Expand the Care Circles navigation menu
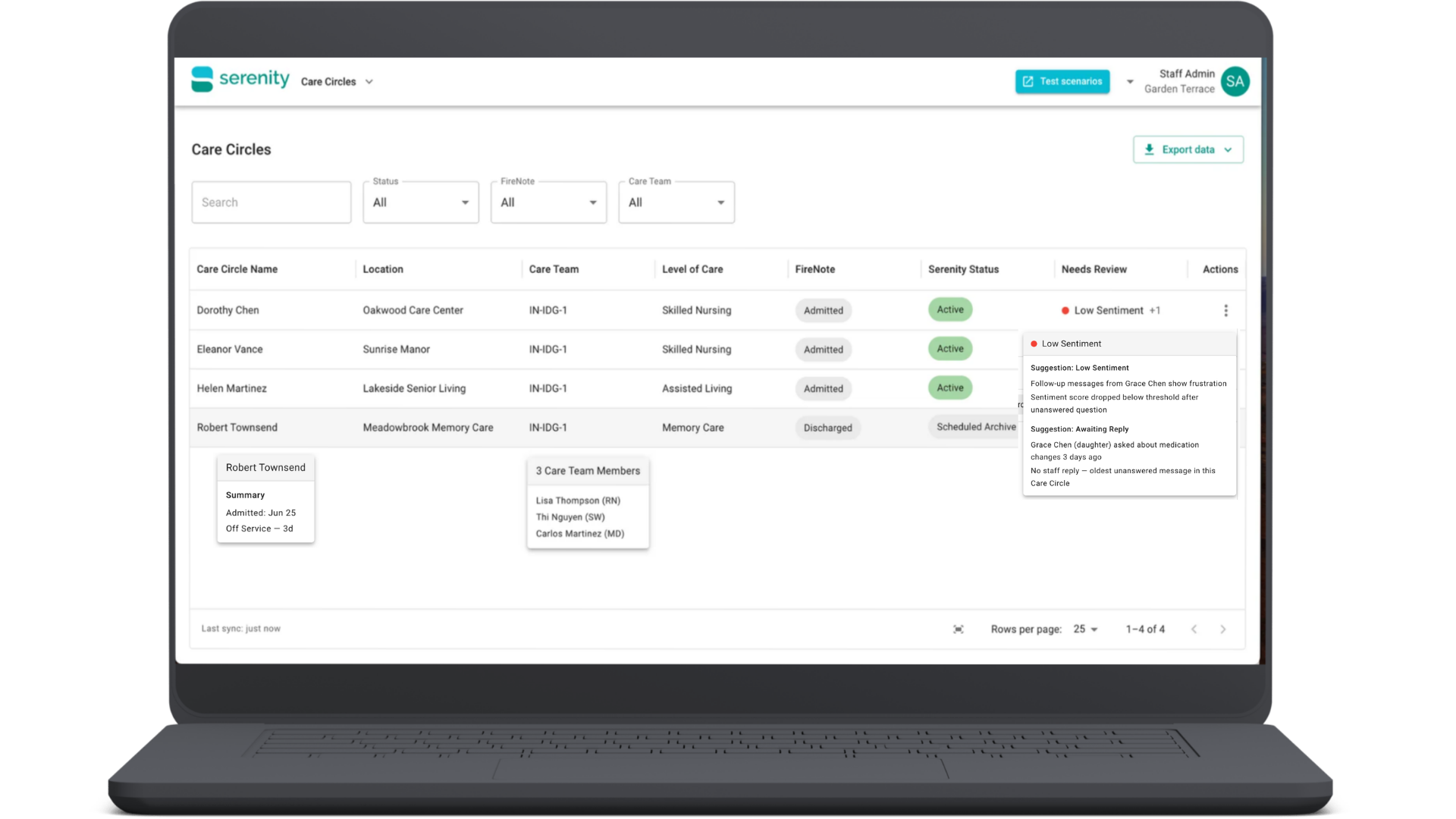 pos(337,82)
